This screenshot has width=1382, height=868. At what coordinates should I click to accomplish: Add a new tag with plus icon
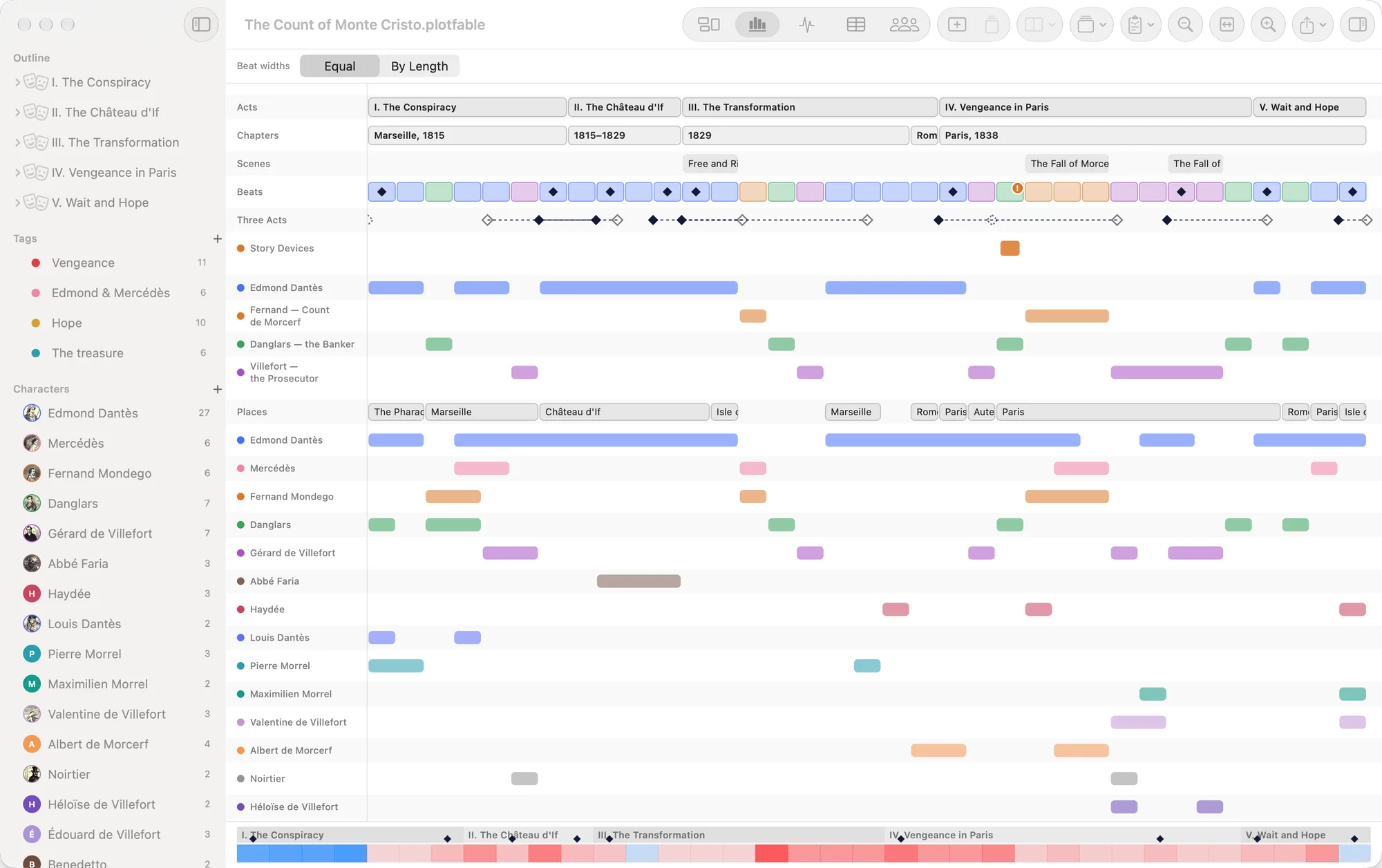(217, 238)
